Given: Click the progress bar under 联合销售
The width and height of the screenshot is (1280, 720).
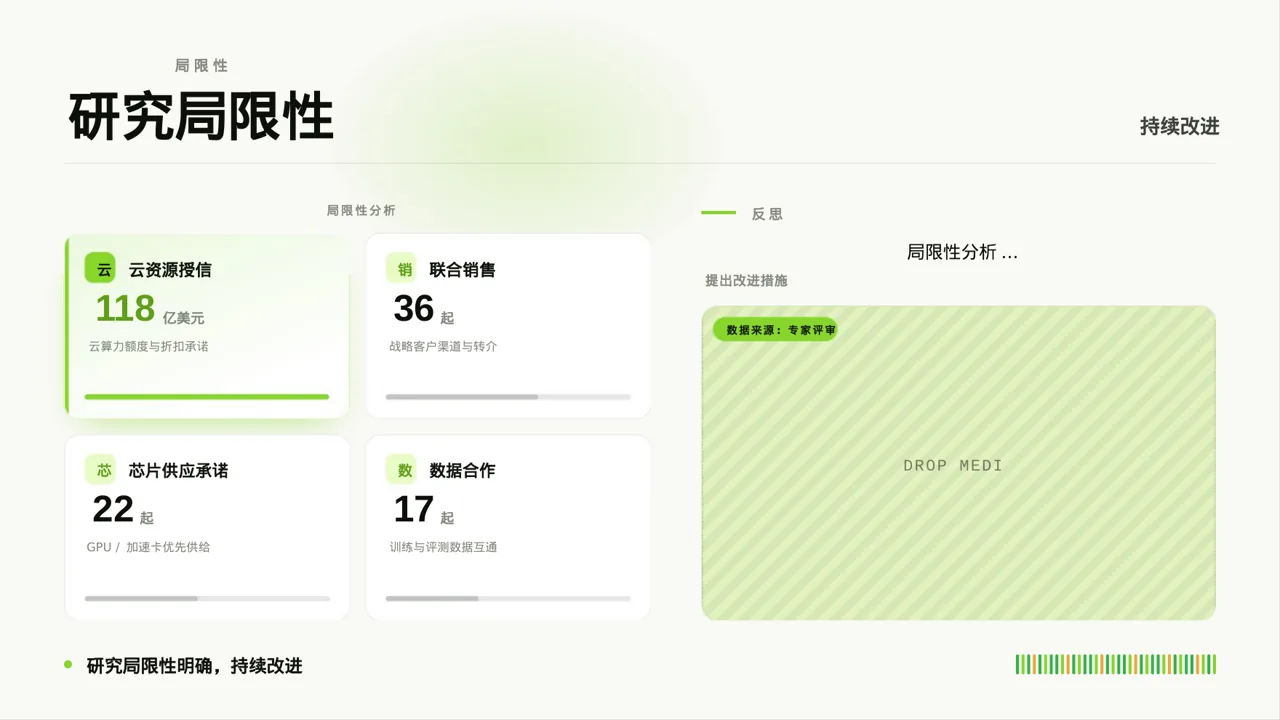Looking at the screenshot, I should click(x=508, y=397).
